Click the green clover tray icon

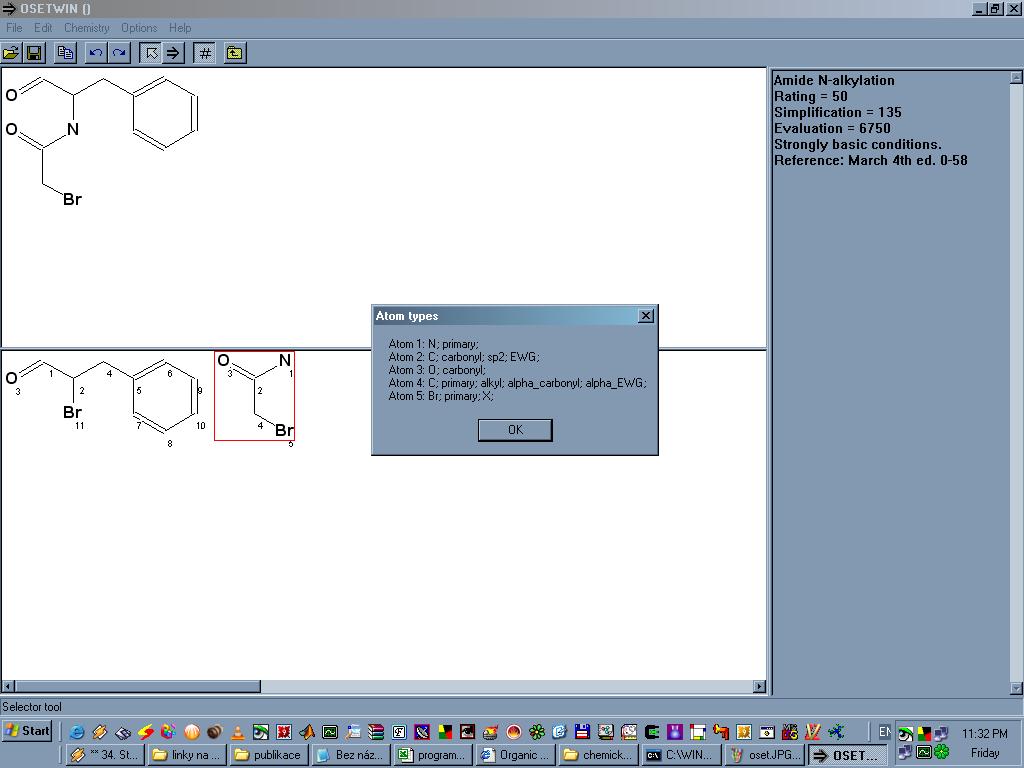click(941, 752)
